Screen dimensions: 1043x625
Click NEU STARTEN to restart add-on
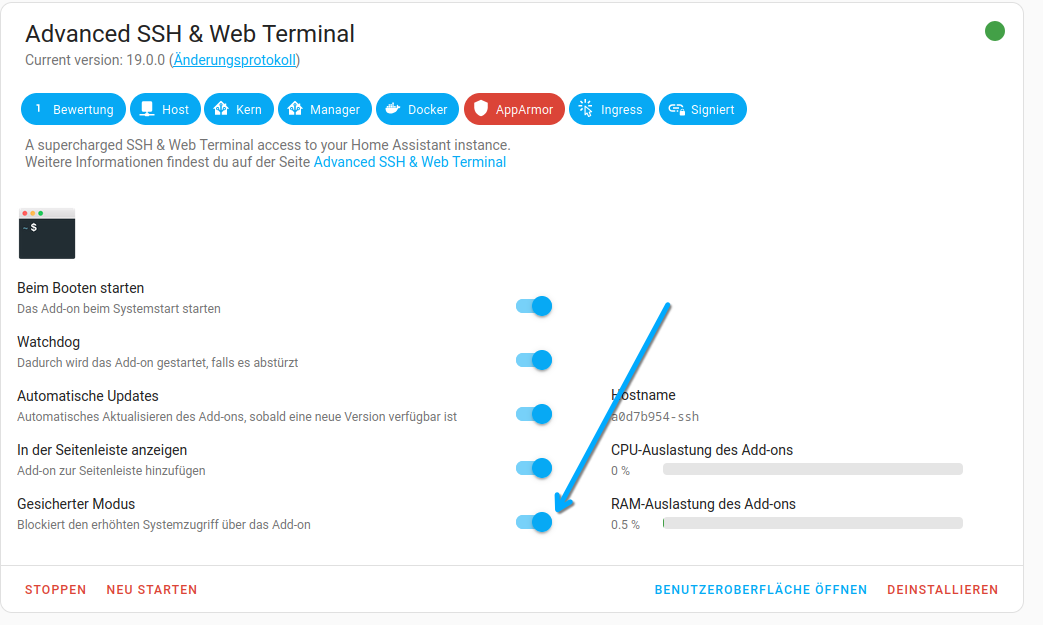pos(152,590)
